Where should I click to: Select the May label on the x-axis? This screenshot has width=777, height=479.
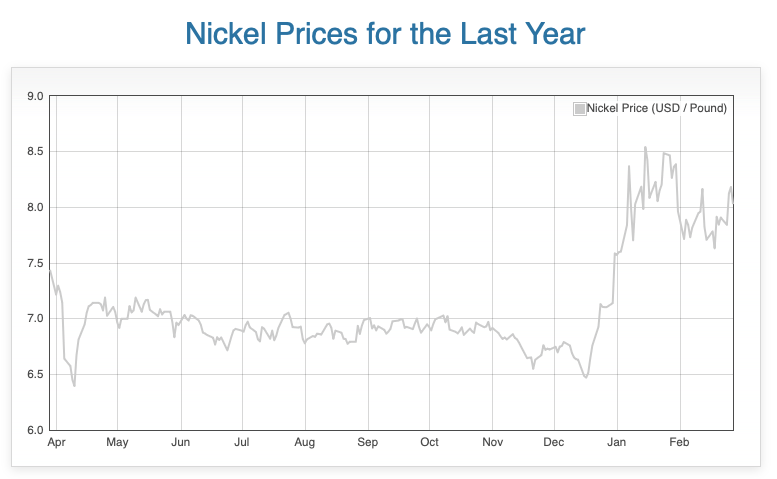[x=117, y=442]
